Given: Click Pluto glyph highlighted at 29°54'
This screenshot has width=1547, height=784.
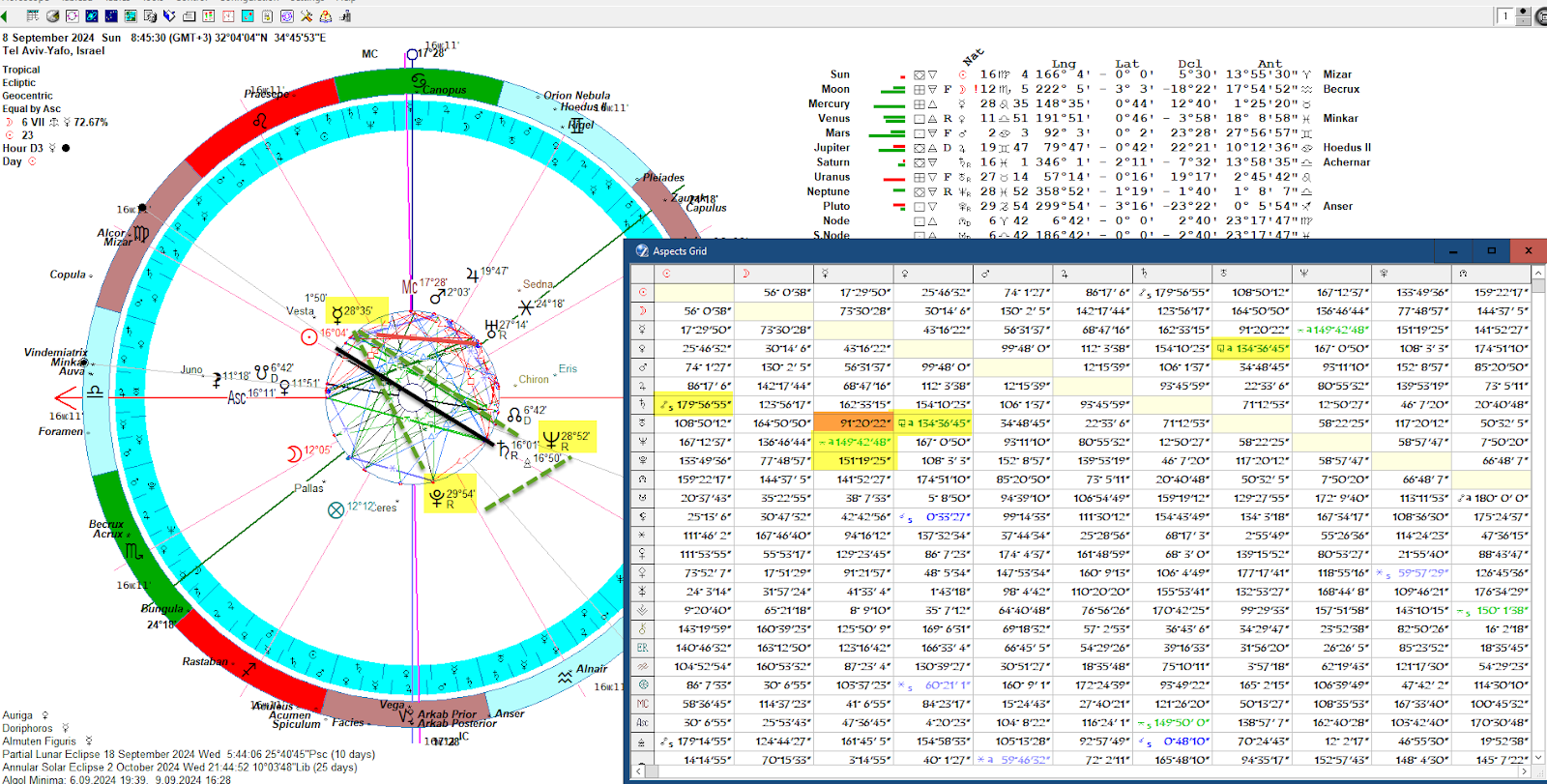Looking at the screenshot, I should 437,498.
